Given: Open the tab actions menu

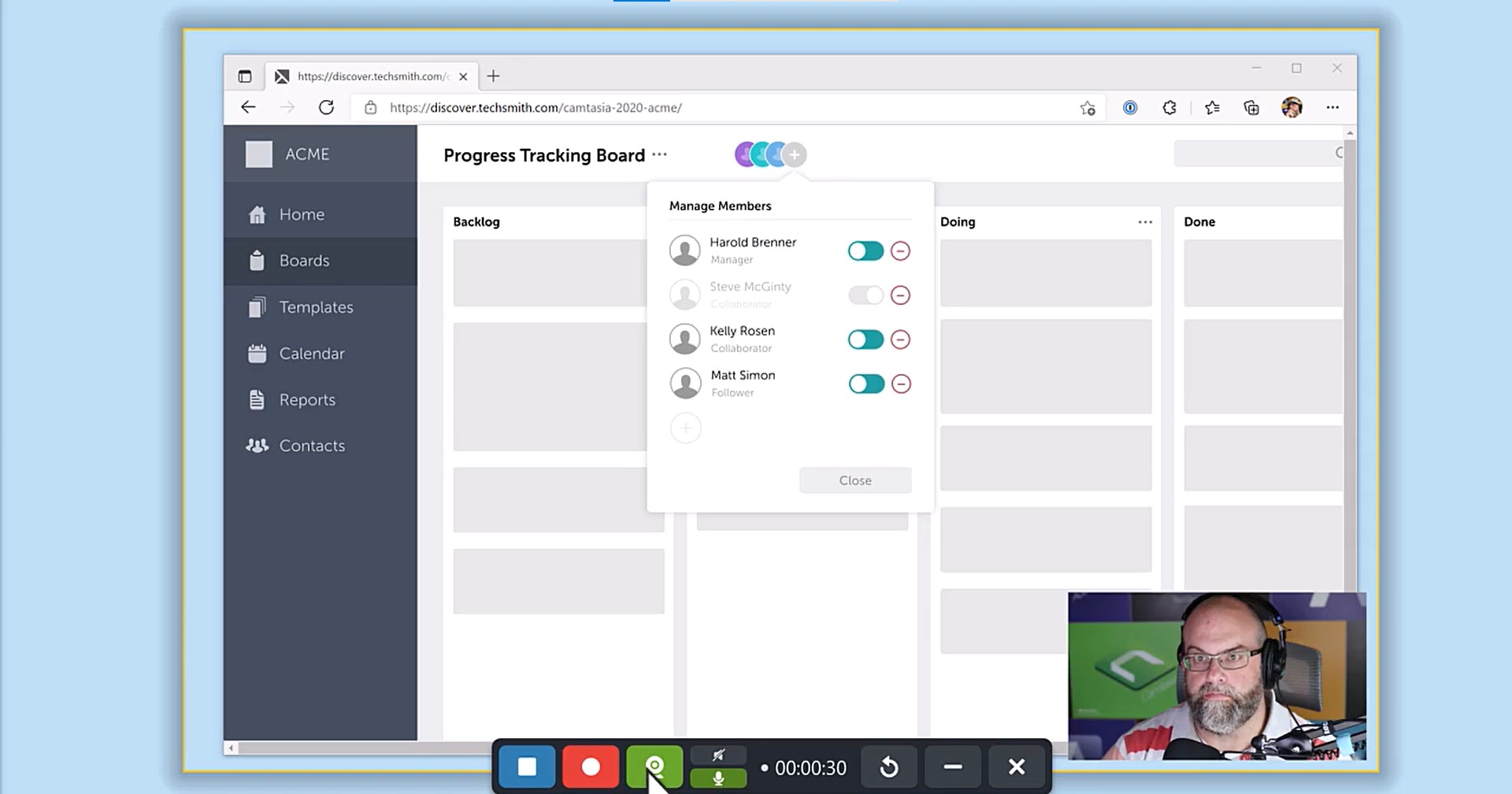Looking at the screenshot, I should click(245, 76).
